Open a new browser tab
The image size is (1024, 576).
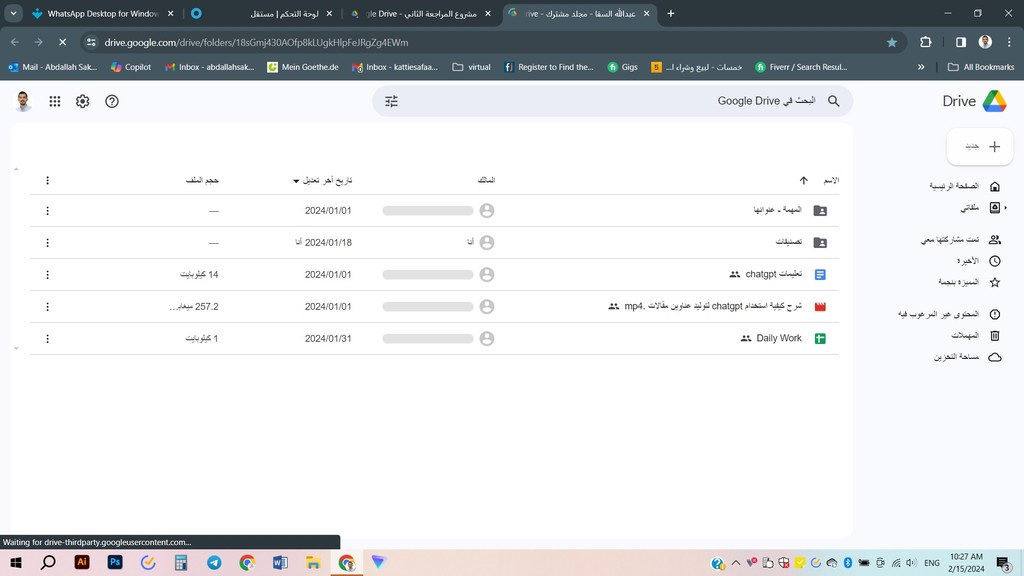pos(671,13)
